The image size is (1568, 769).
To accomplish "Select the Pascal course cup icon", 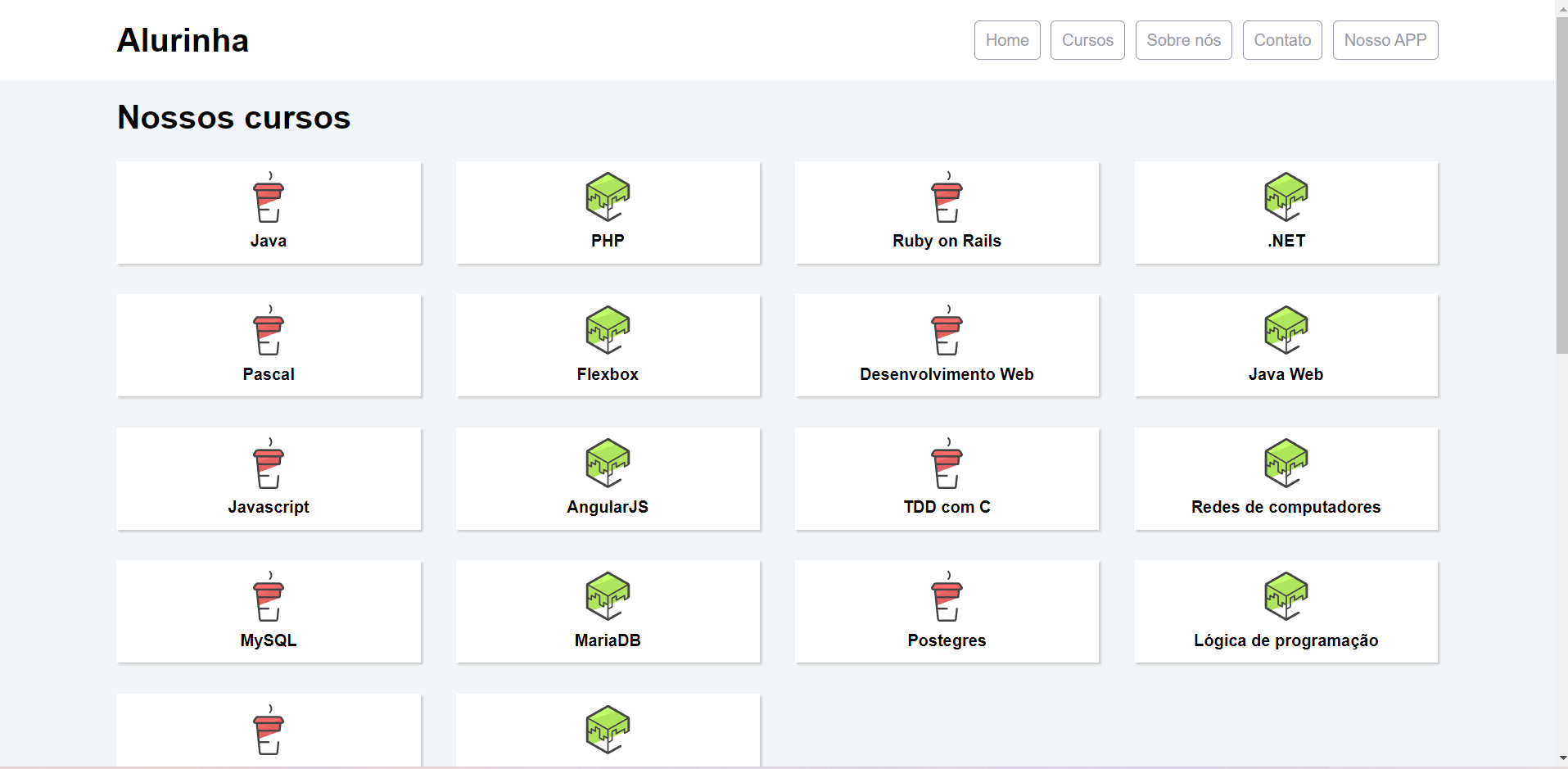I will click(x=268, y=331).
